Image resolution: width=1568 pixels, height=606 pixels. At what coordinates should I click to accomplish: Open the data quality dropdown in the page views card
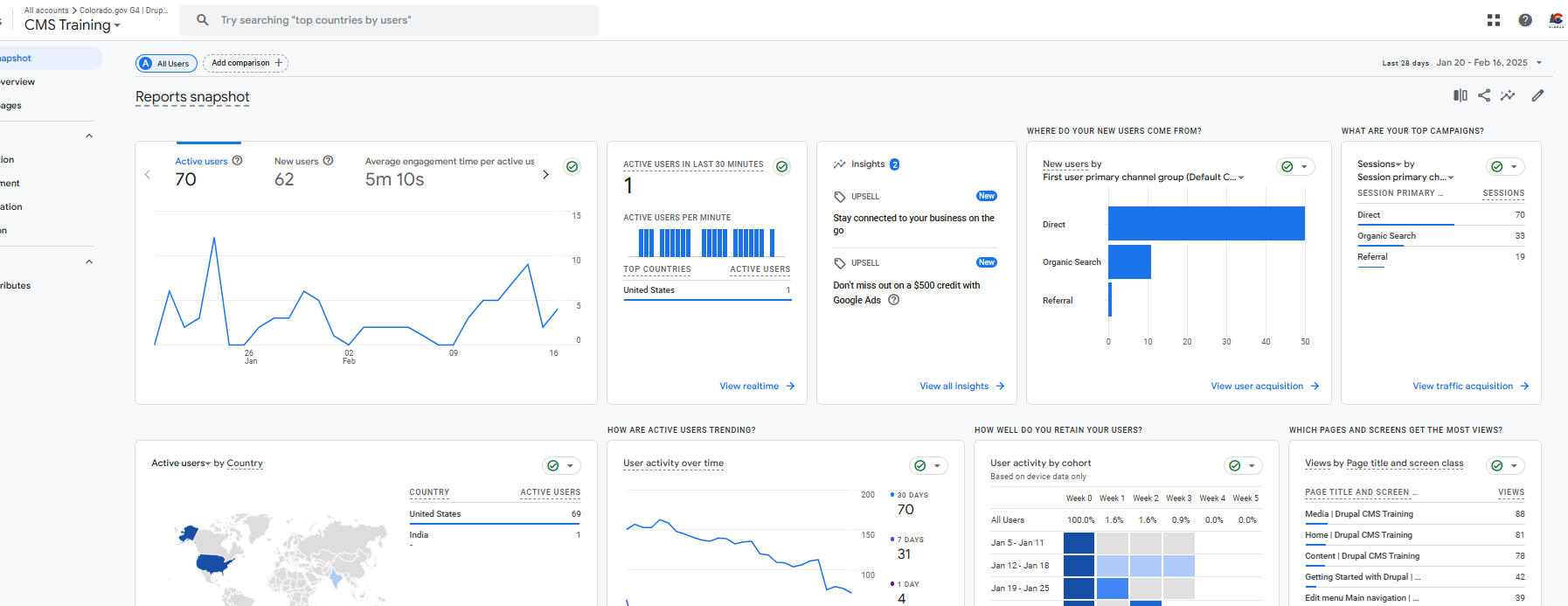point(1505,465)
